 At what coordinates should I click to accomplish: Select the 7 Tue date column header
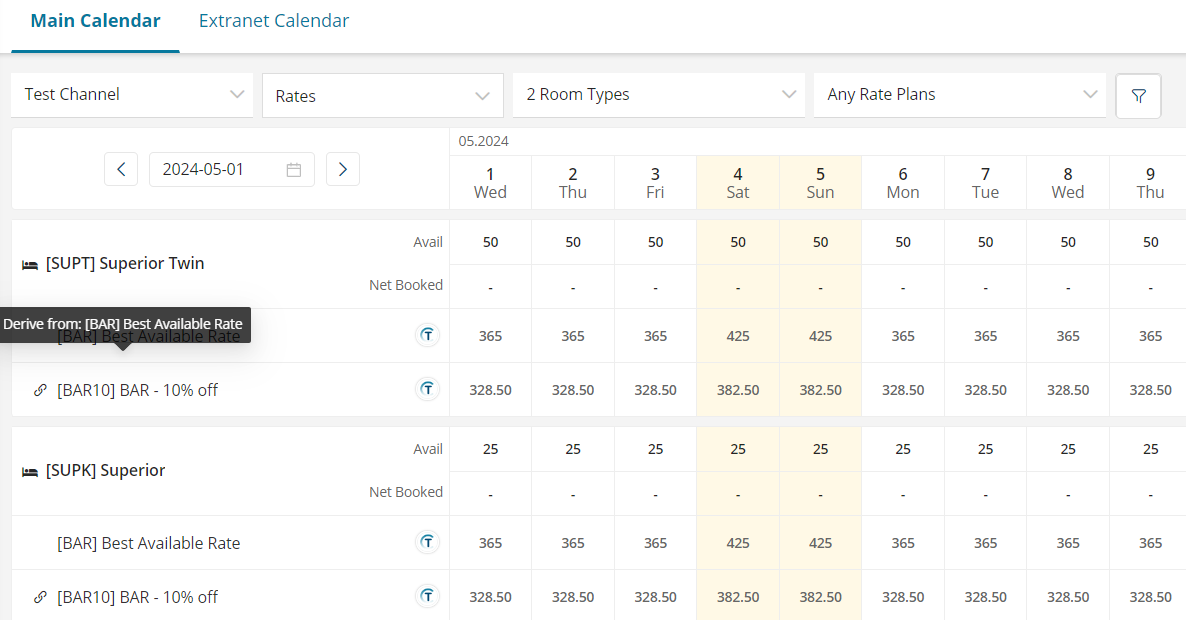985,183
